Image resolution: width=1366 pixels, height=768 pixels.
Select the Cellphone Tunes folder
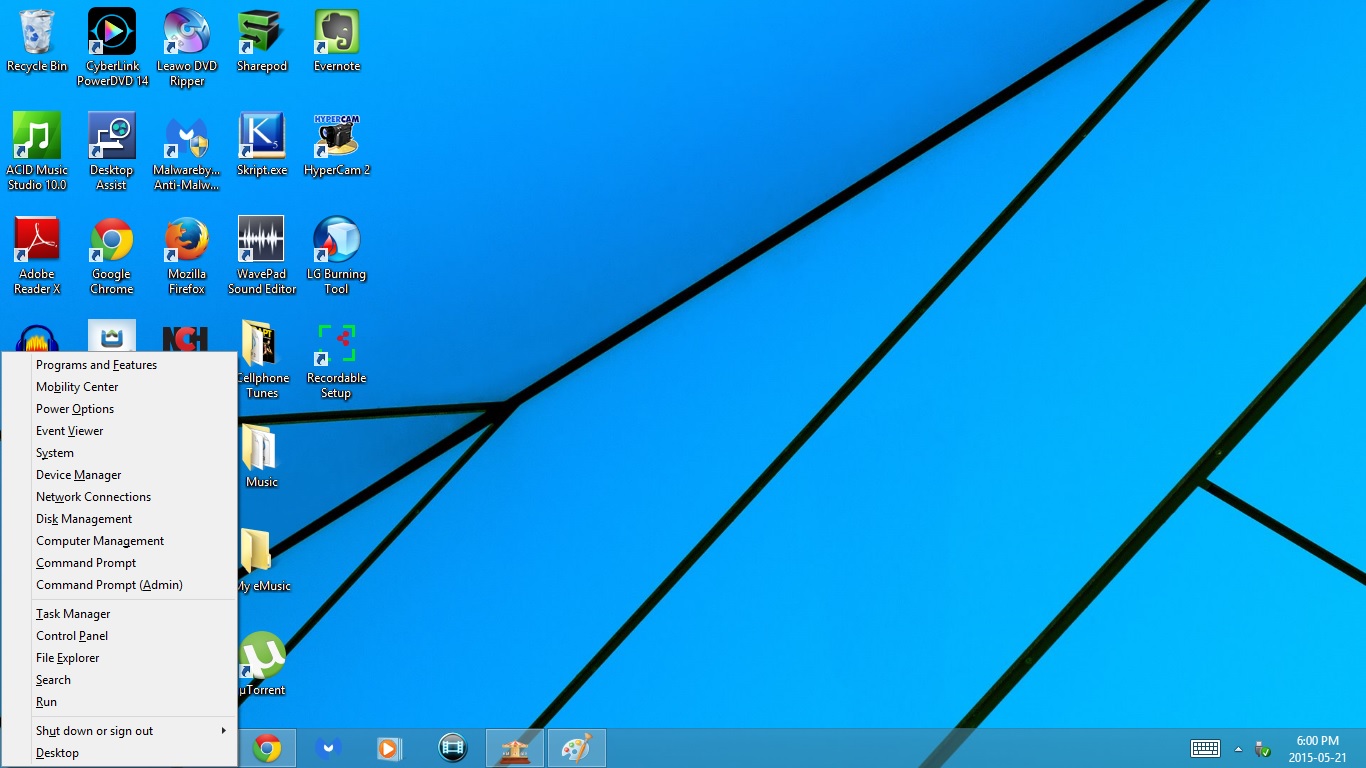pyautogui.click(x=263, y=360)
